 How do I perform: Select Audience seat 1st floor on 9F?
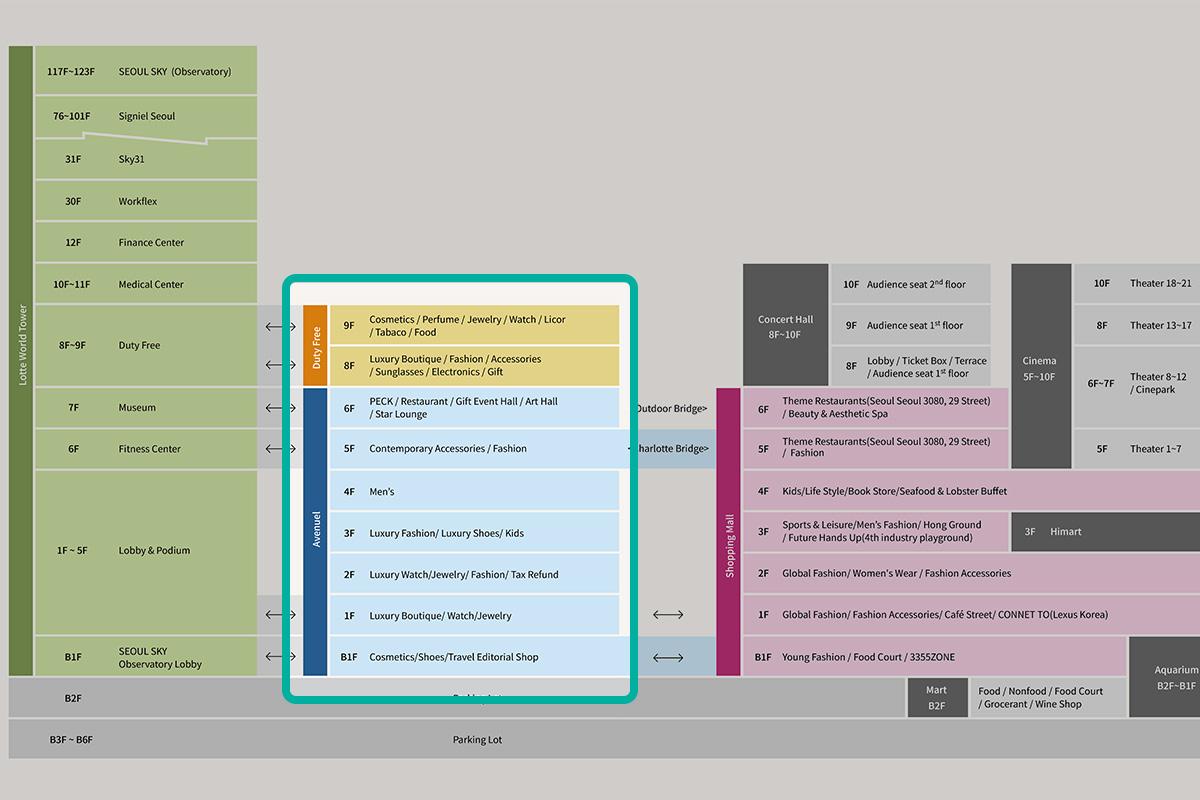pos(915,325)
